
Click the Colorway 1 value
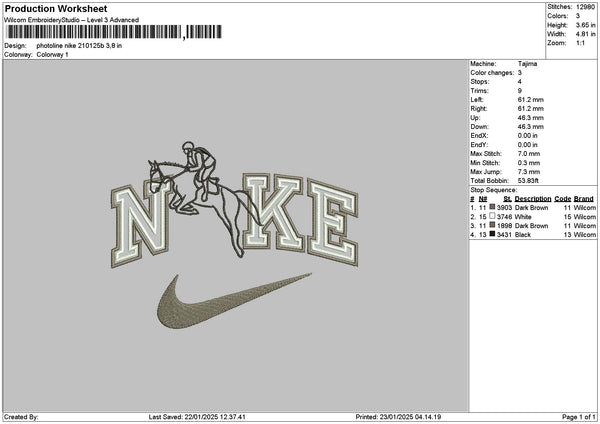(52, 55)
